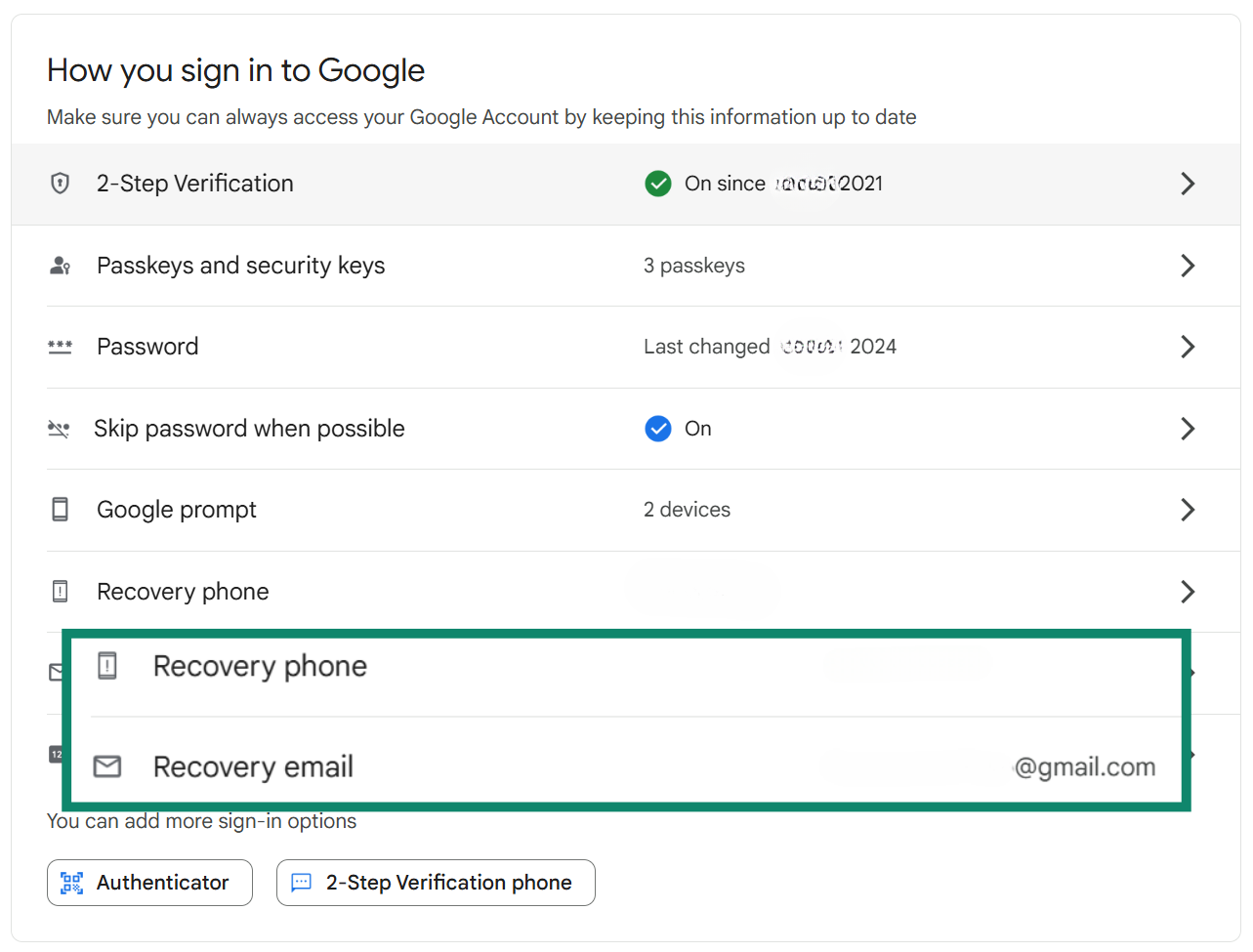Click the chevron on the Recovery phone row
This screenshot has height=952, width=1253.
coord(1188,592)
